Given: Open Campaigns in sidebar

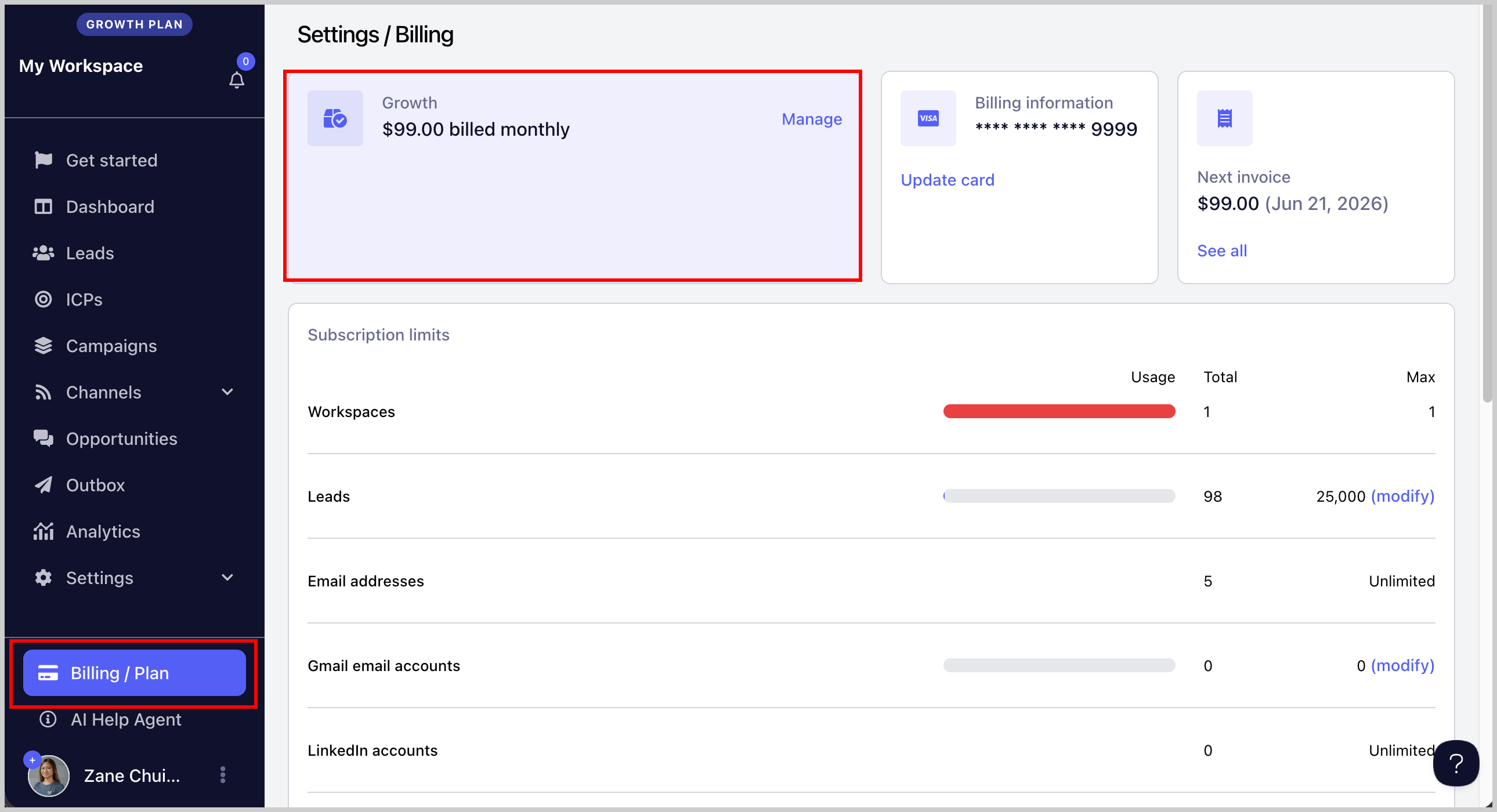Looking at the screenshot, I should click(x=111, y=346).
